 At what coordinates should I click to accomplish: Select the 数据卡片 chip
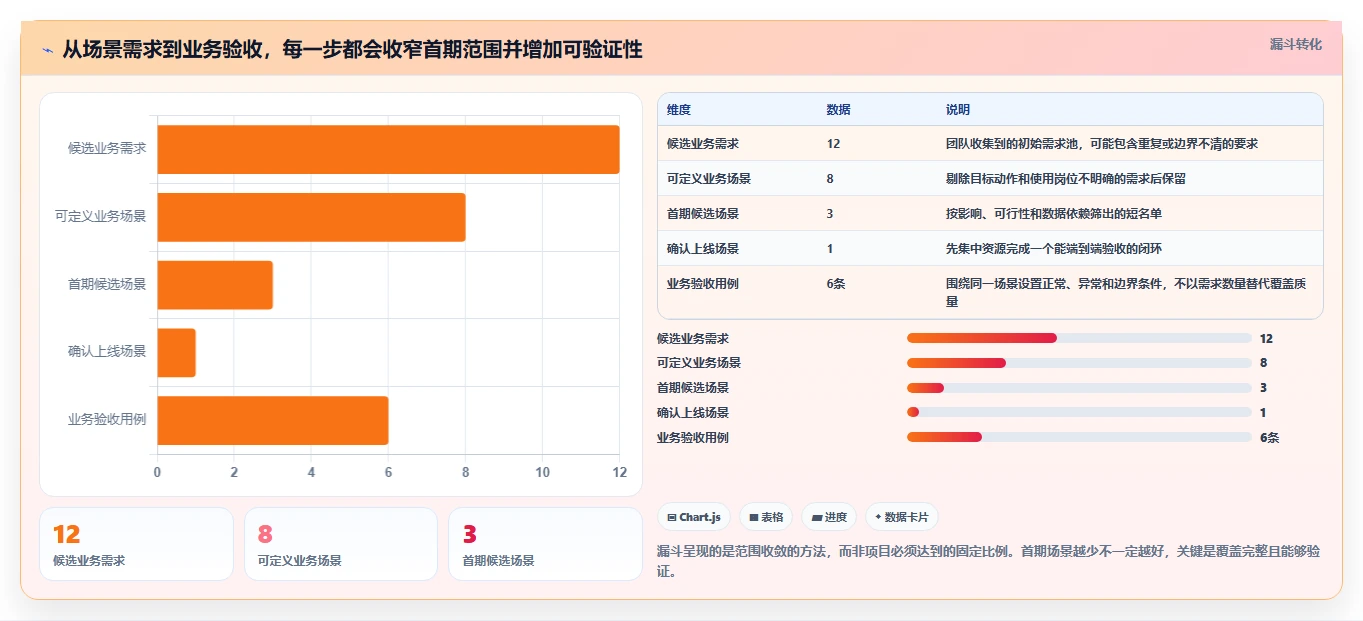coord(902,517)
